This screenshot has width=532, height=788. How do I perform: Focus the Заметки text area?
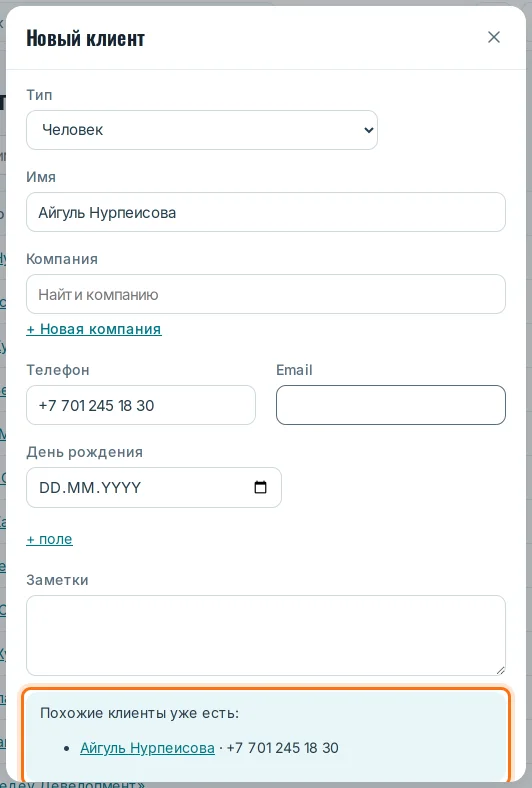pos(266,636)
